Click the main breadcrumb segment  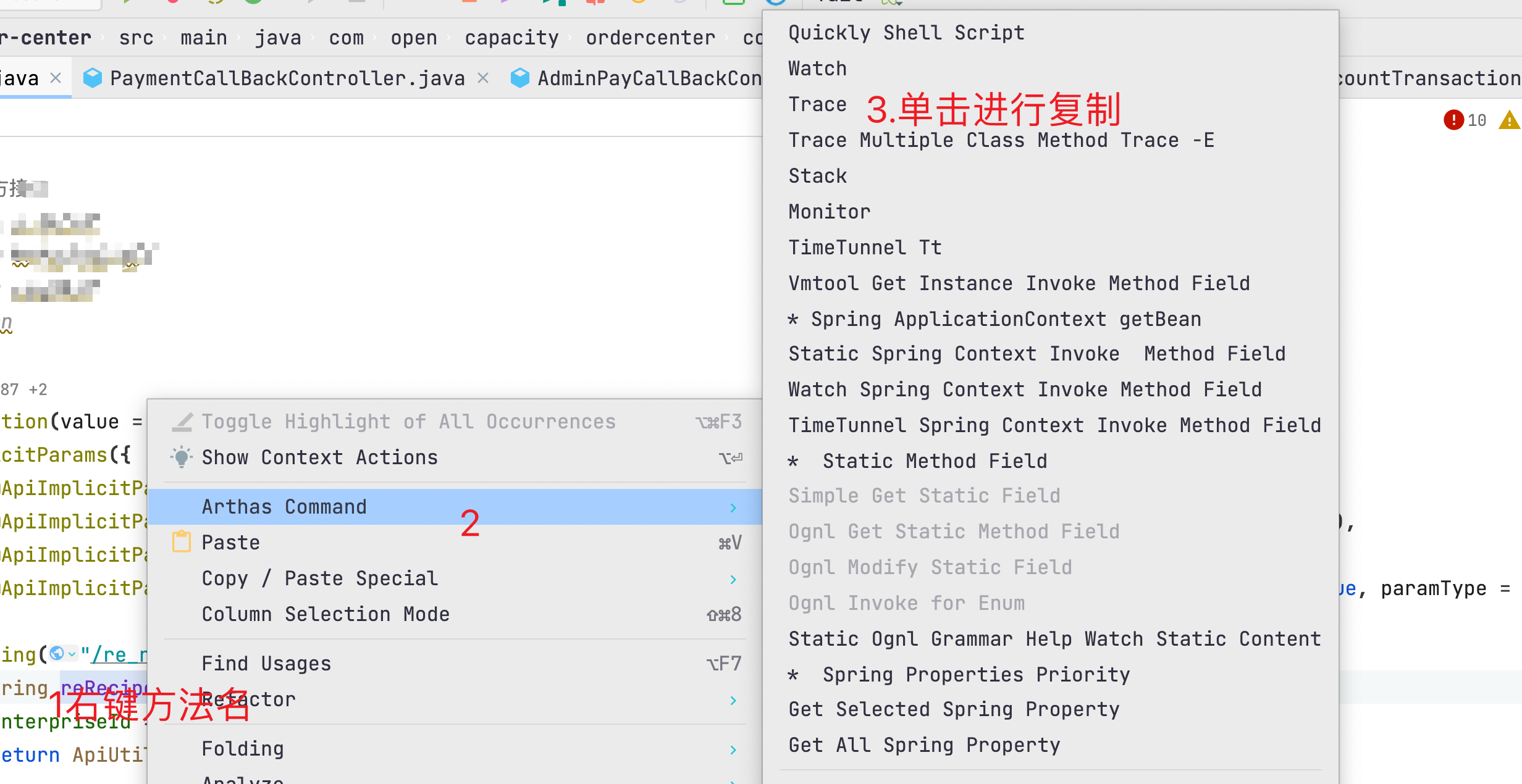(204, 38)
